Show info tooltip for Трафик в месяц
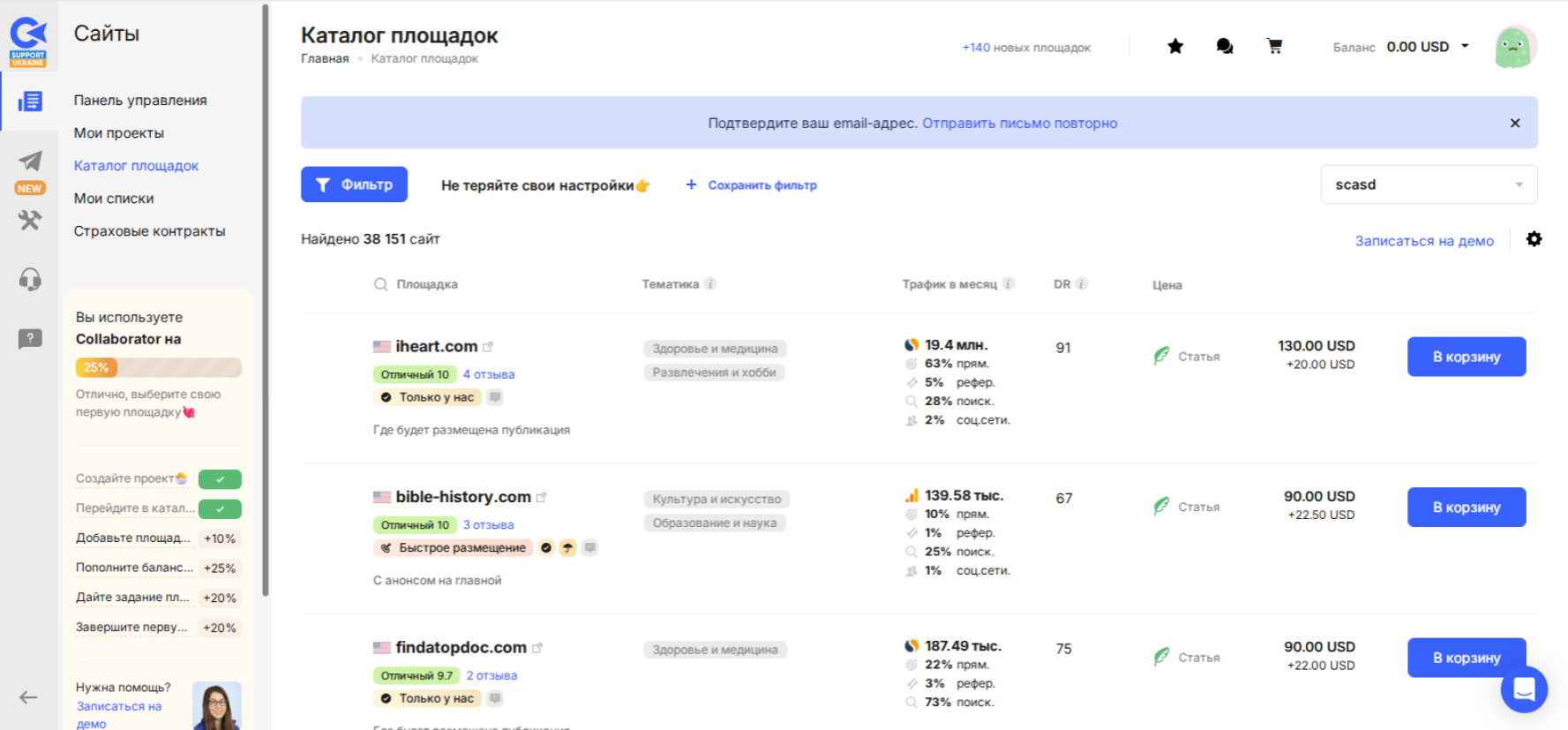1568x730 pixels. pyautogui.click(x=1009, y=284)
